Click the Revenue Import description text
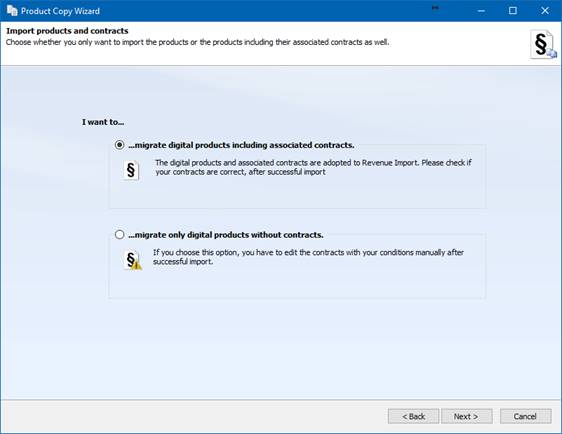This screenshot has height=434, width=562. tap(313, 167)
